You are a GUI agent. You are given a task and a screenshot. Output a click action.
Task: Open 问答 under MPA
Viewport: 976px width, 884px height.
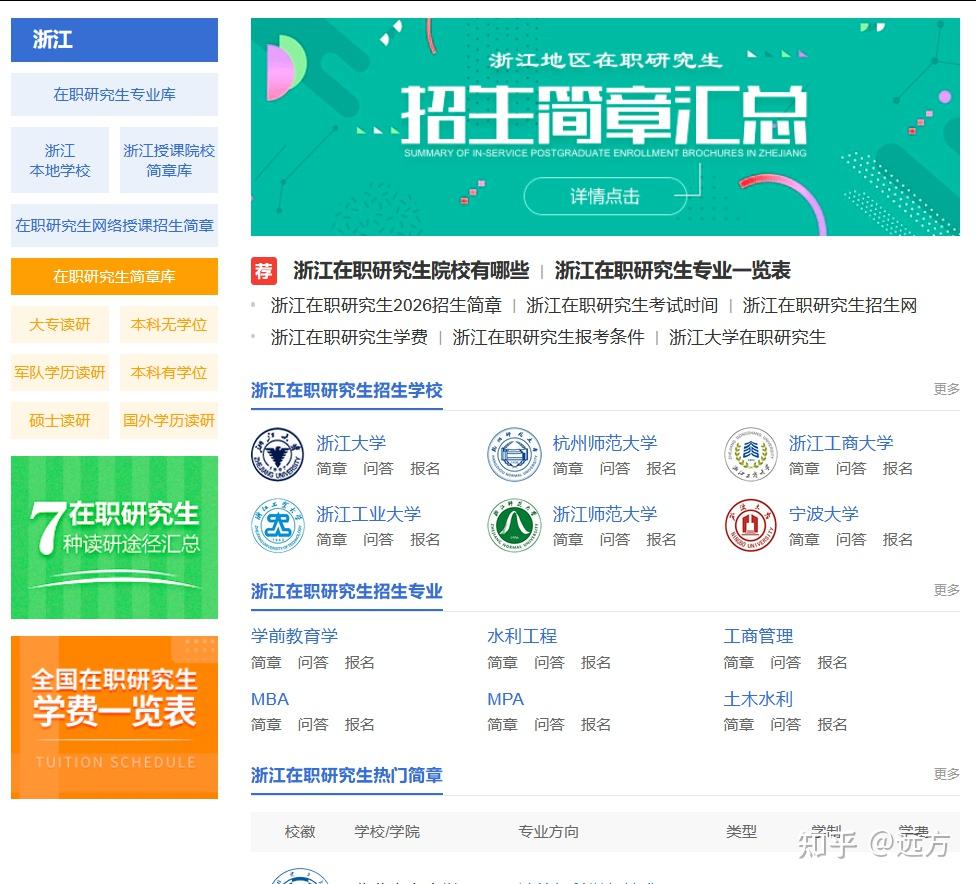(549, 725)
